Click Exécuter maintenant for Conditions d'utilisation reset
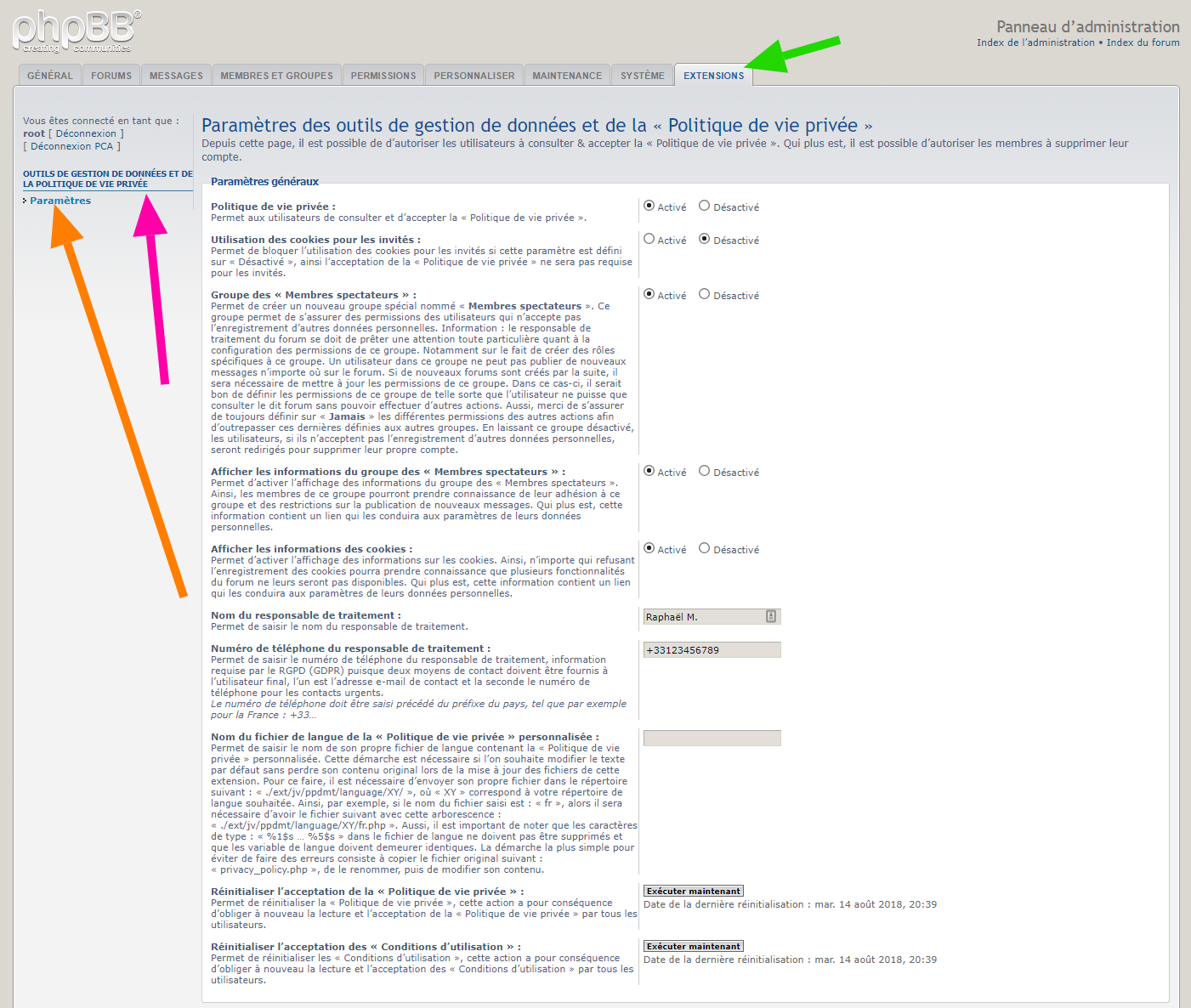 click(693, 946)
